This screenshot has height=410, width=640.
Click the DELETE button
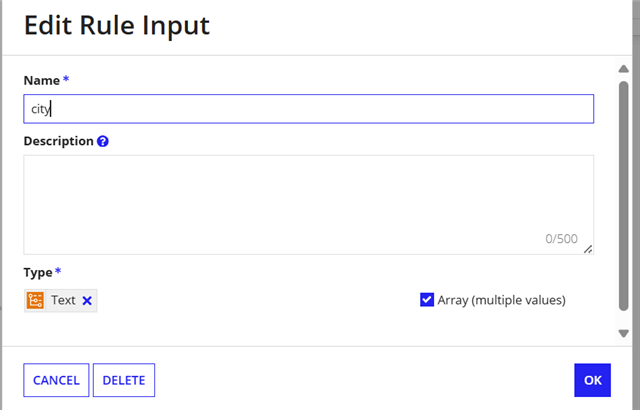(124, 380)
